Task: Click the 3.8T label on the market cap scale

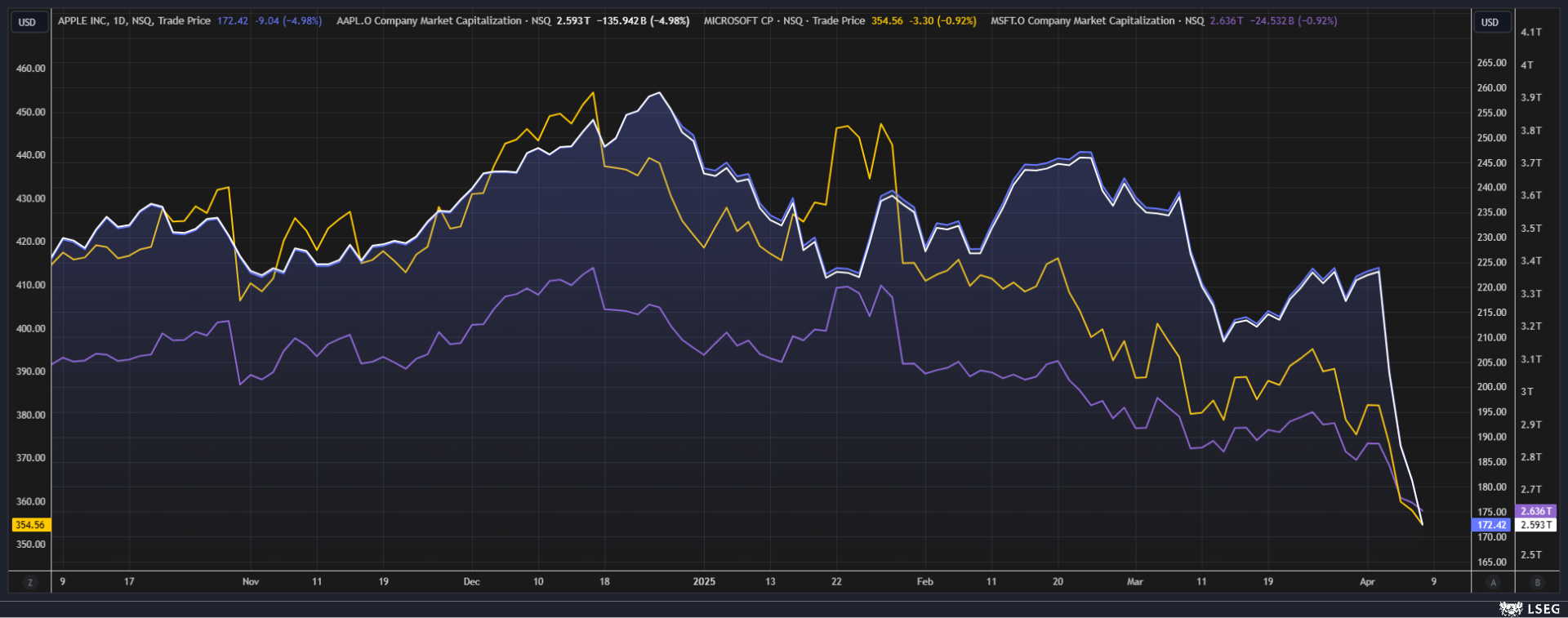Action: coord(1531,131)
